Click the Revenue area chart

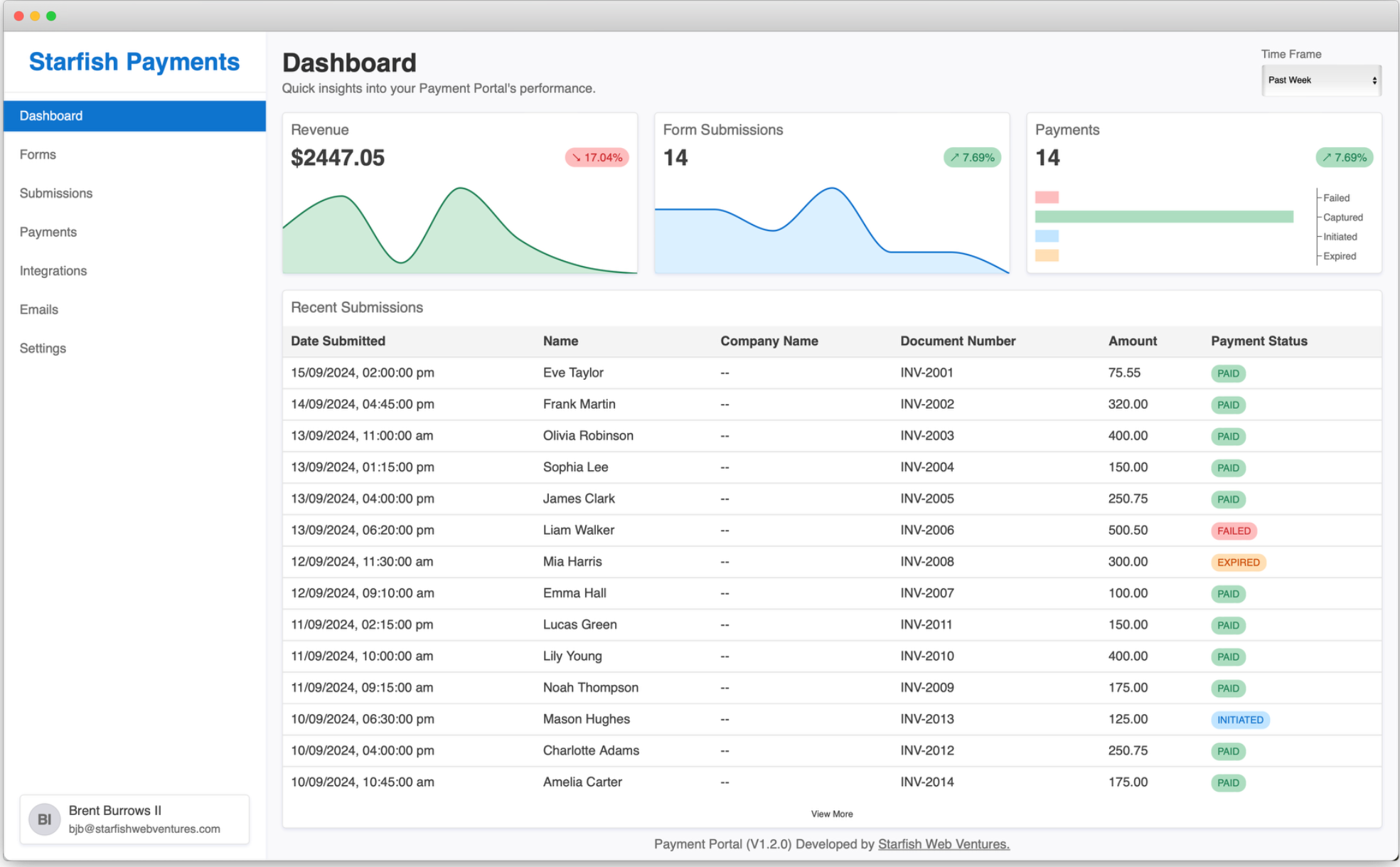coord(459,230)
